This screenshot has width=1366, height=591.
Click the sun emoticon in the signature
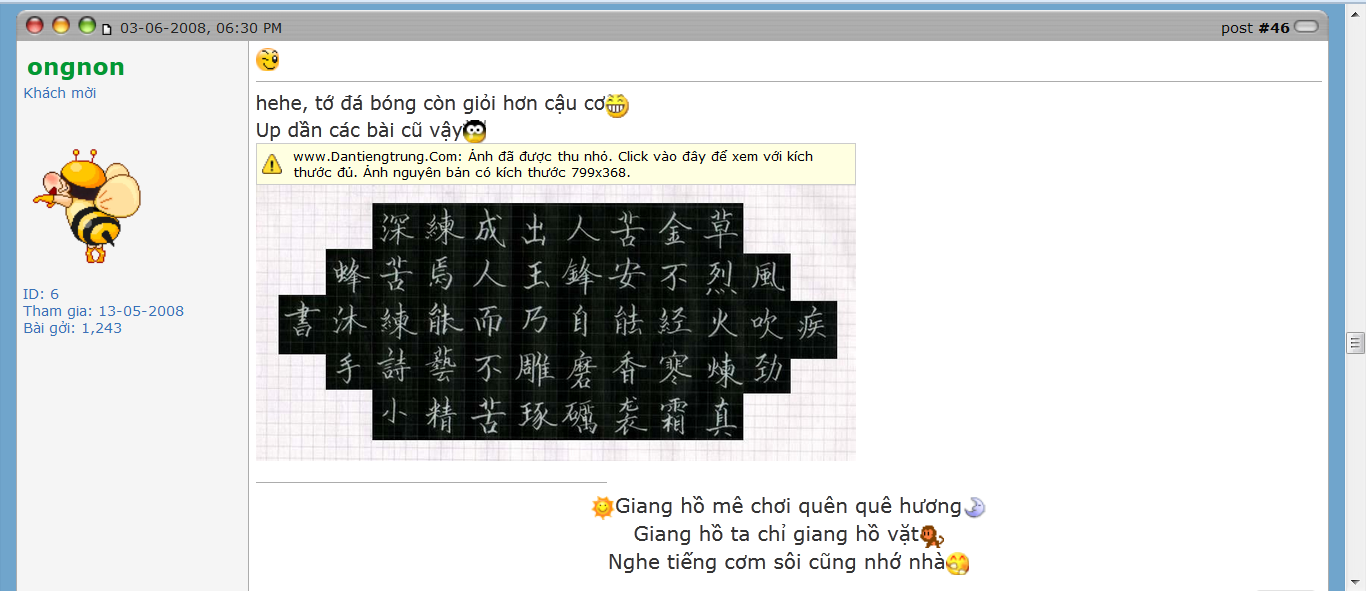click(602, 507)
